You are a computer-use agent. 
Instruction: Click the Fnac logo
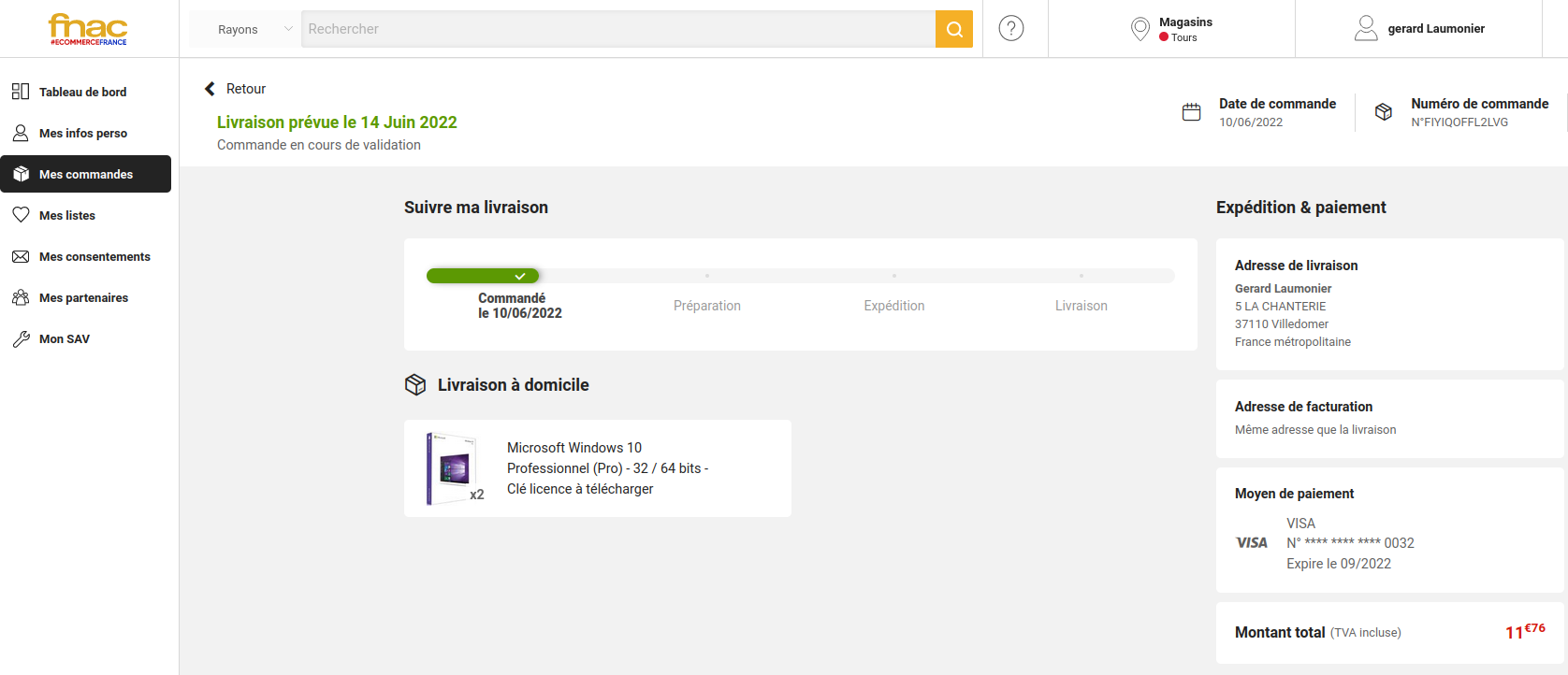(x=88, y=29)
